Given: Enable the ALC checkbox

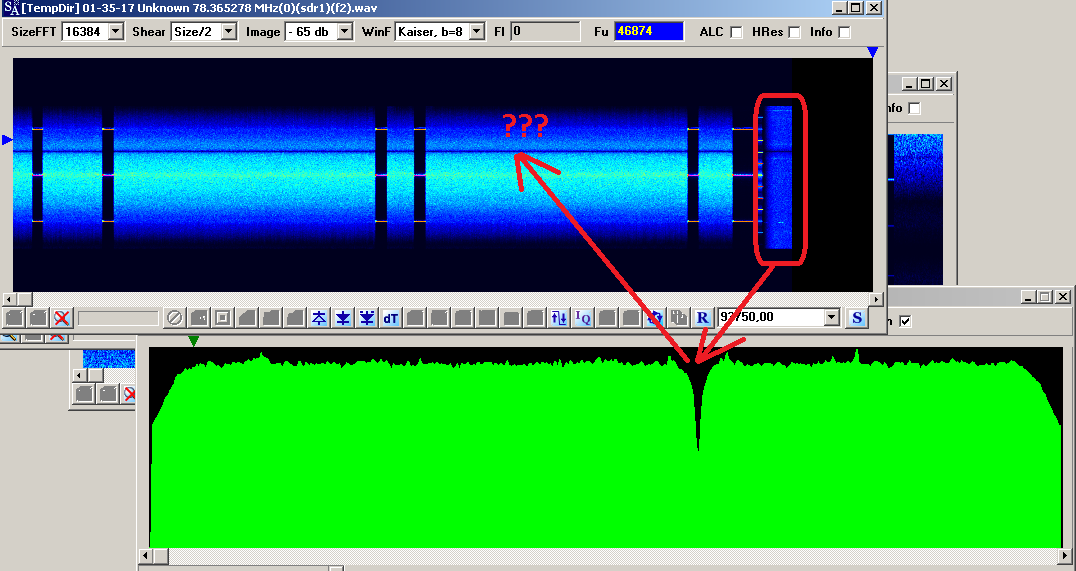Looking at the screenshot, I should pos(737,32).
